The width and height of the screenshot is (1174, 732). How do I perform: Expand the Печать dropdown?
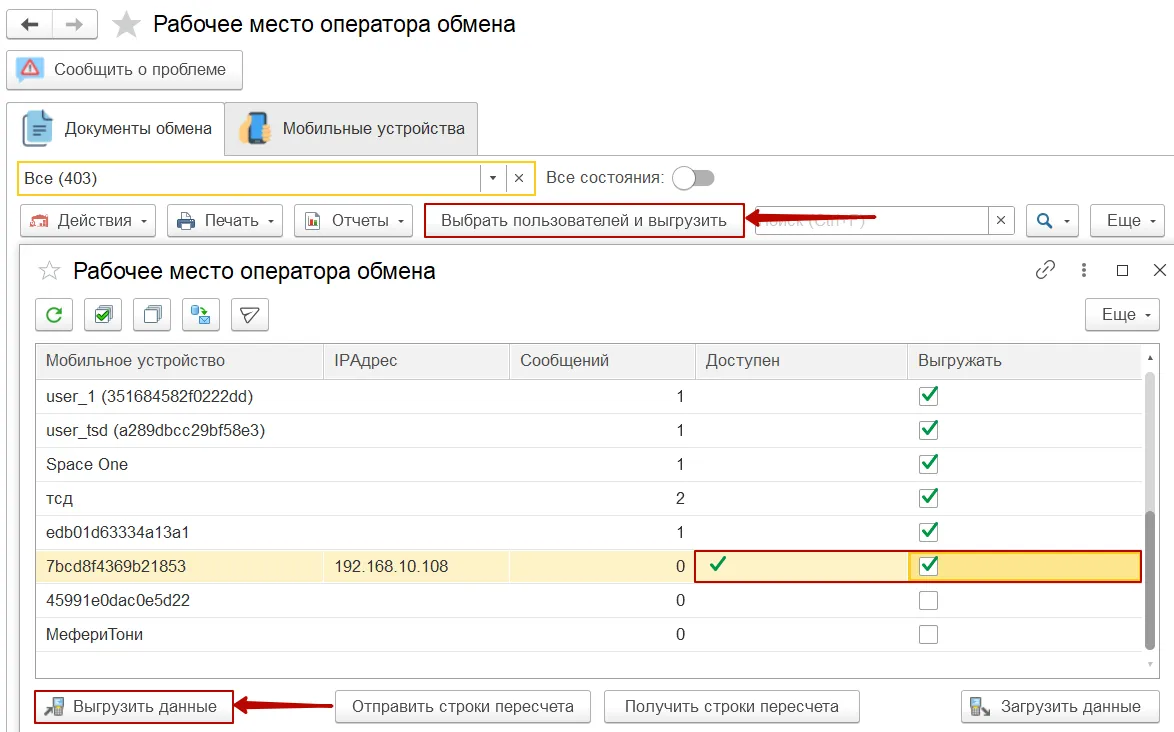coord(225,221)
